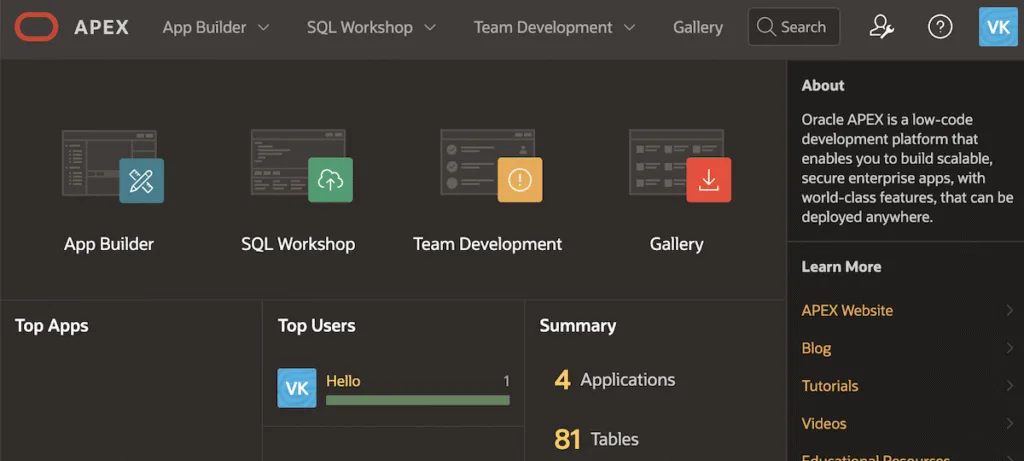1024x461 pixels.
Task: Open the Videos link
Action: tap(824, 423)
